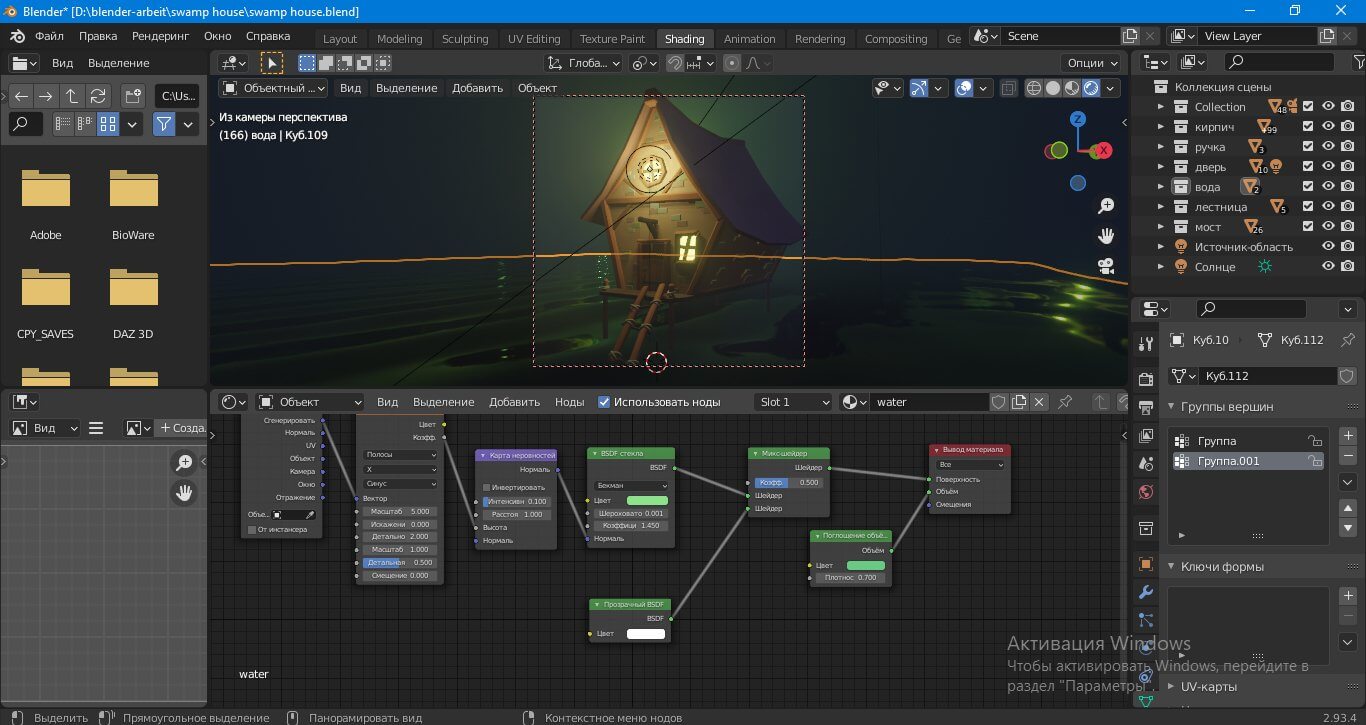The height and width of the screenshot is (725, 1366).
Task: Hide the 'вода' collection in viewport
Action: [1328, 187]
